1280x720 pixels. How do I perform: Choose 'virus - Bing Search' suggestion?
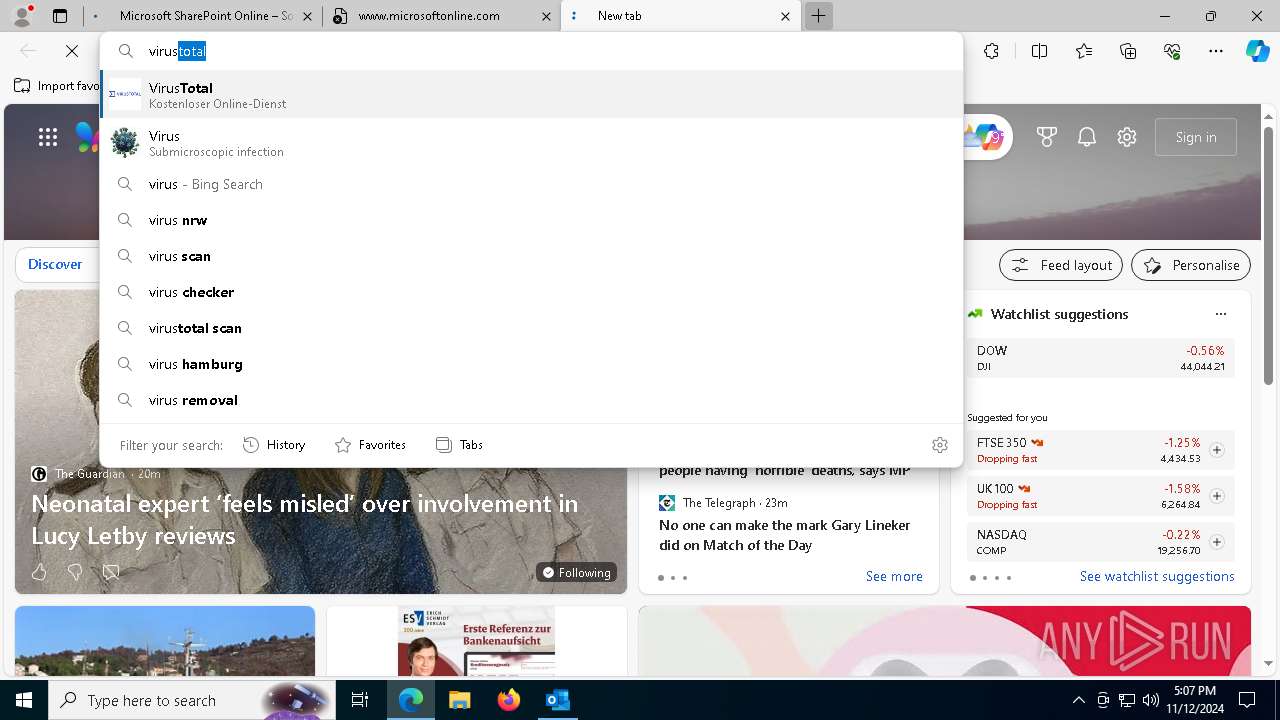[531, 184]
